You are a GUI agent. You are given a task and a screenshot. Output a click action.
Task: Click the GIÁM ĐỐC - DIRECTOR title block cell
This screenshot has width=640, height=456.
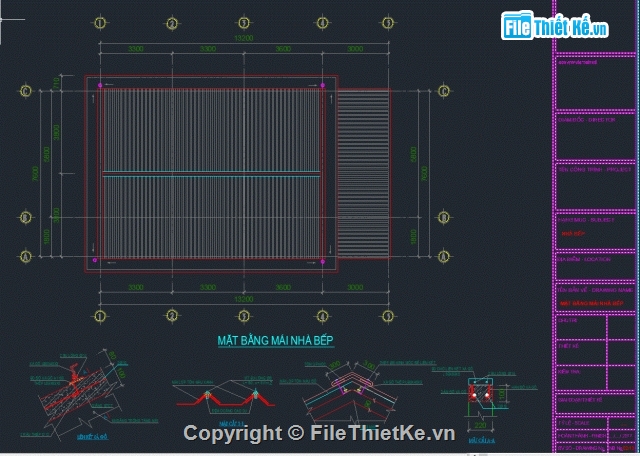[595, 136]
